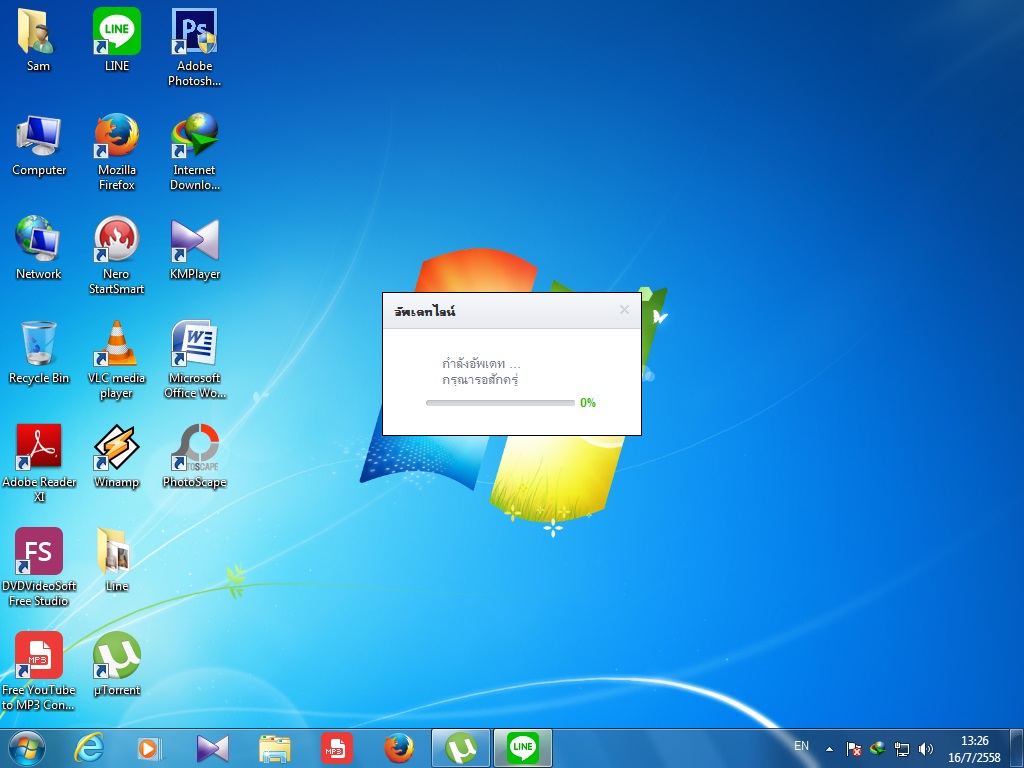Select the Adobe Reader XI desktop shortcut
The width and height of the screenshot is (1024, 768).
[39, 463]
